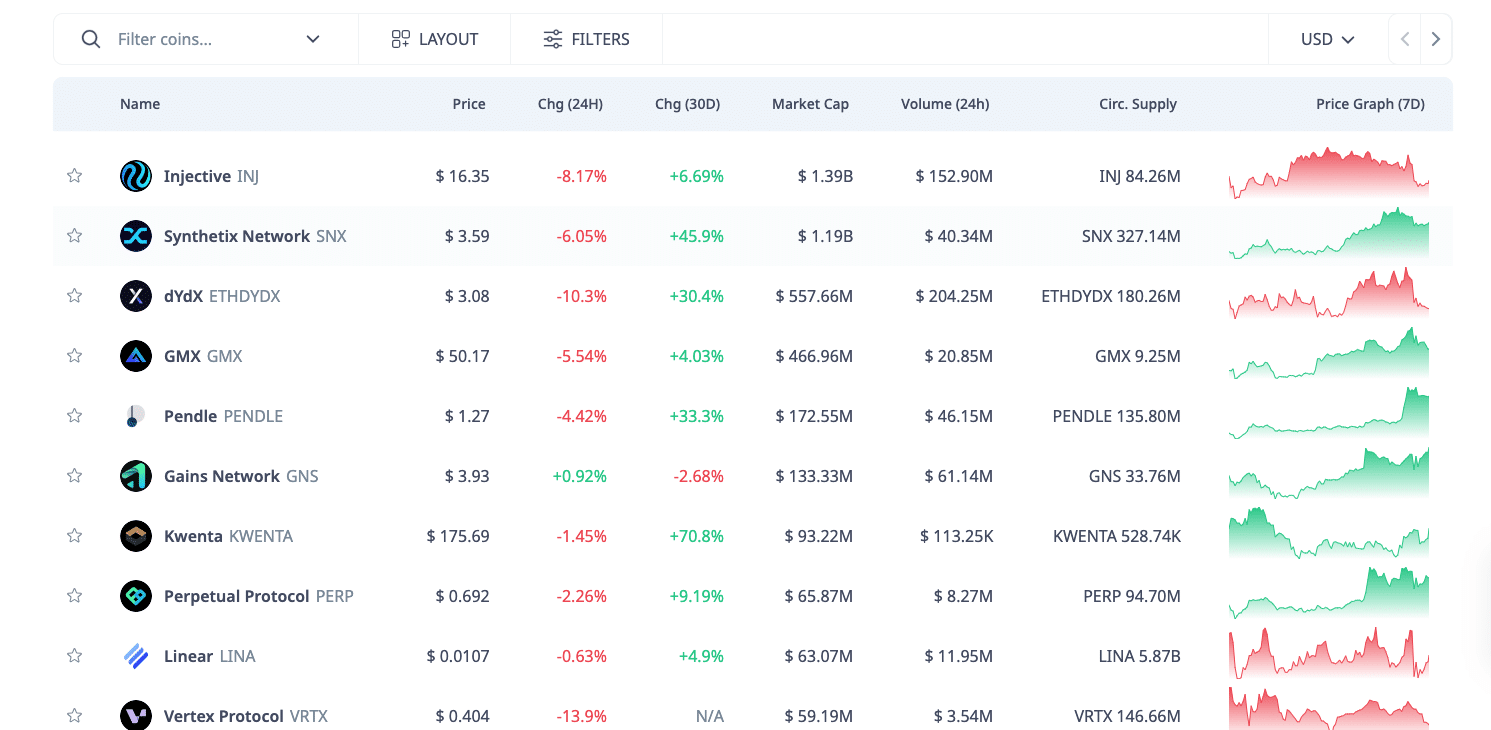Toggle favorite star for Linear

point(74,656)
